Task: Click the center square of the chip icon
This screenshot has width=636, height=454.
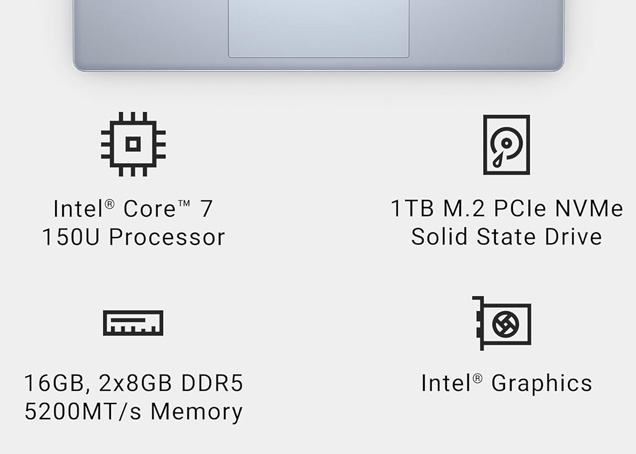Action: coord(133,144)
